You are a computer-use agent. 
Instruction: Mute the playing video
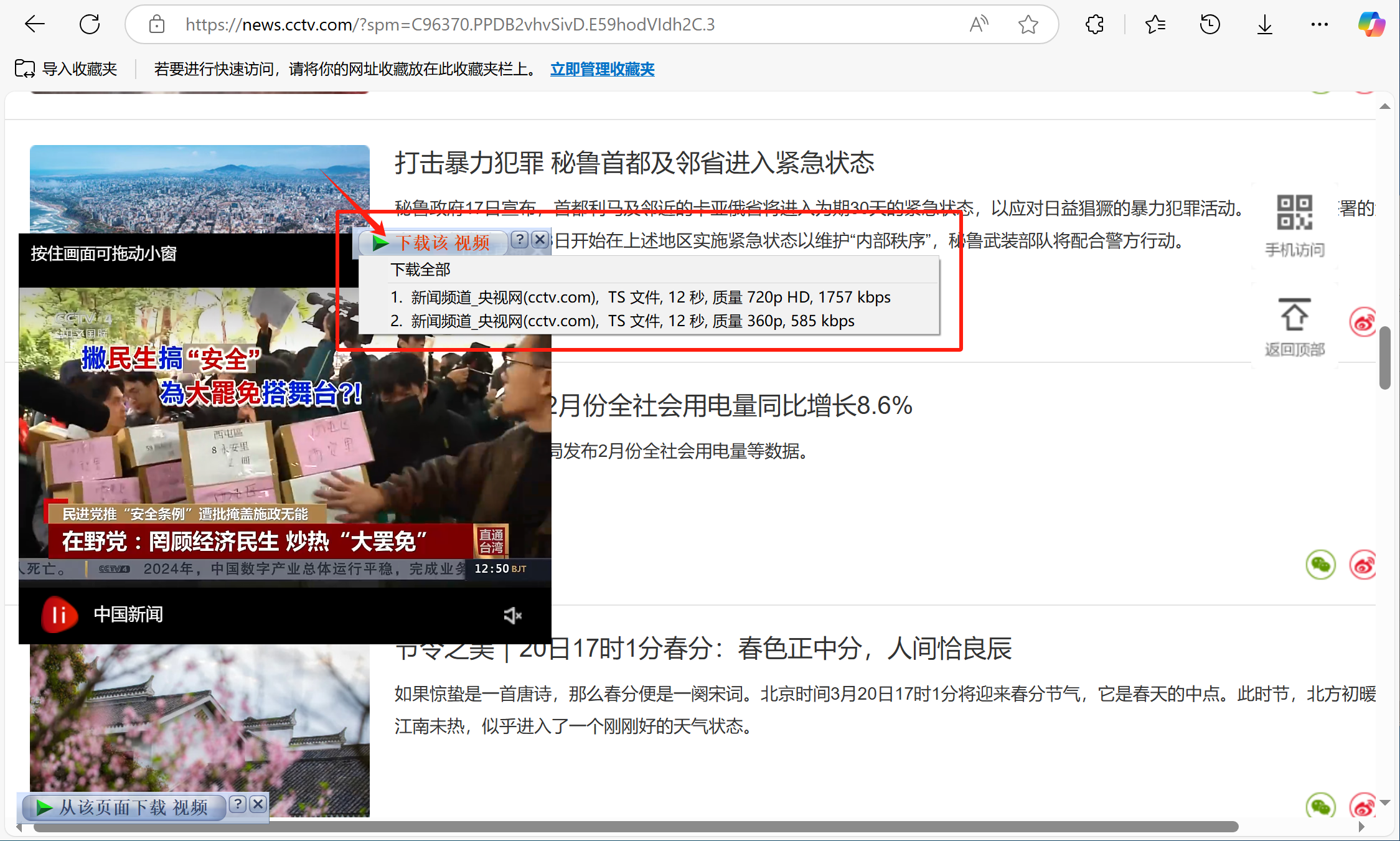click(512, 615)
